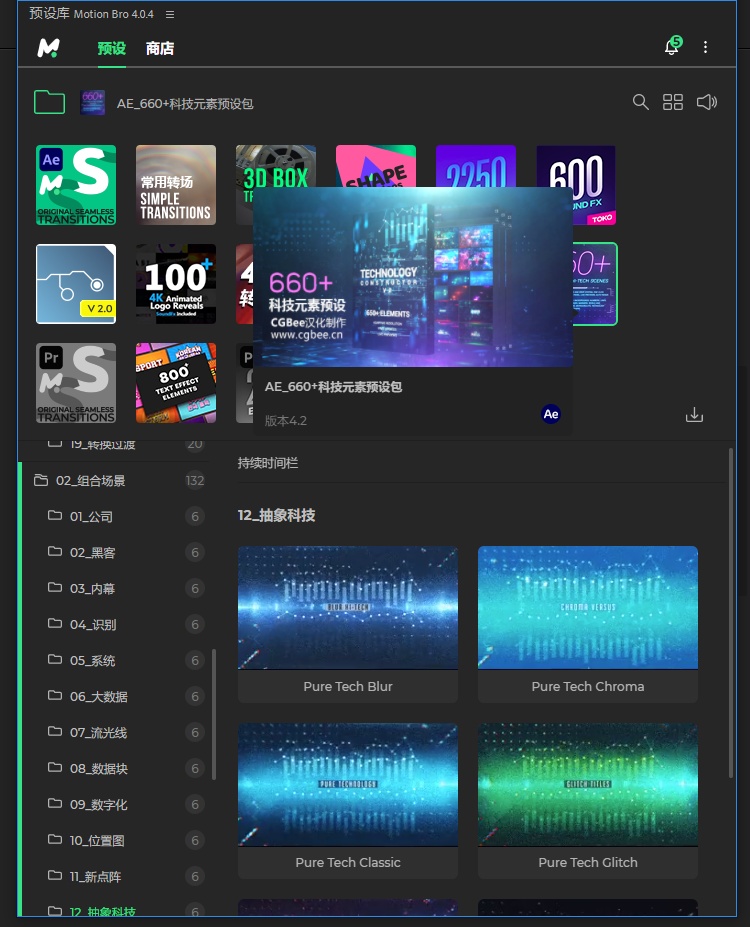Select the 常用转场 Simple Transitions pack
750x927 pixels.
coord(176,185)
